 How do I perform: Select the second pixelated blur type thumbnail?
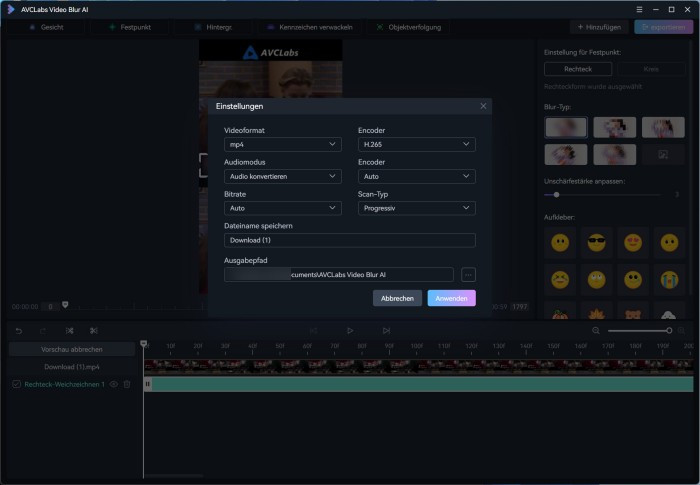click(x=614, y=127)
